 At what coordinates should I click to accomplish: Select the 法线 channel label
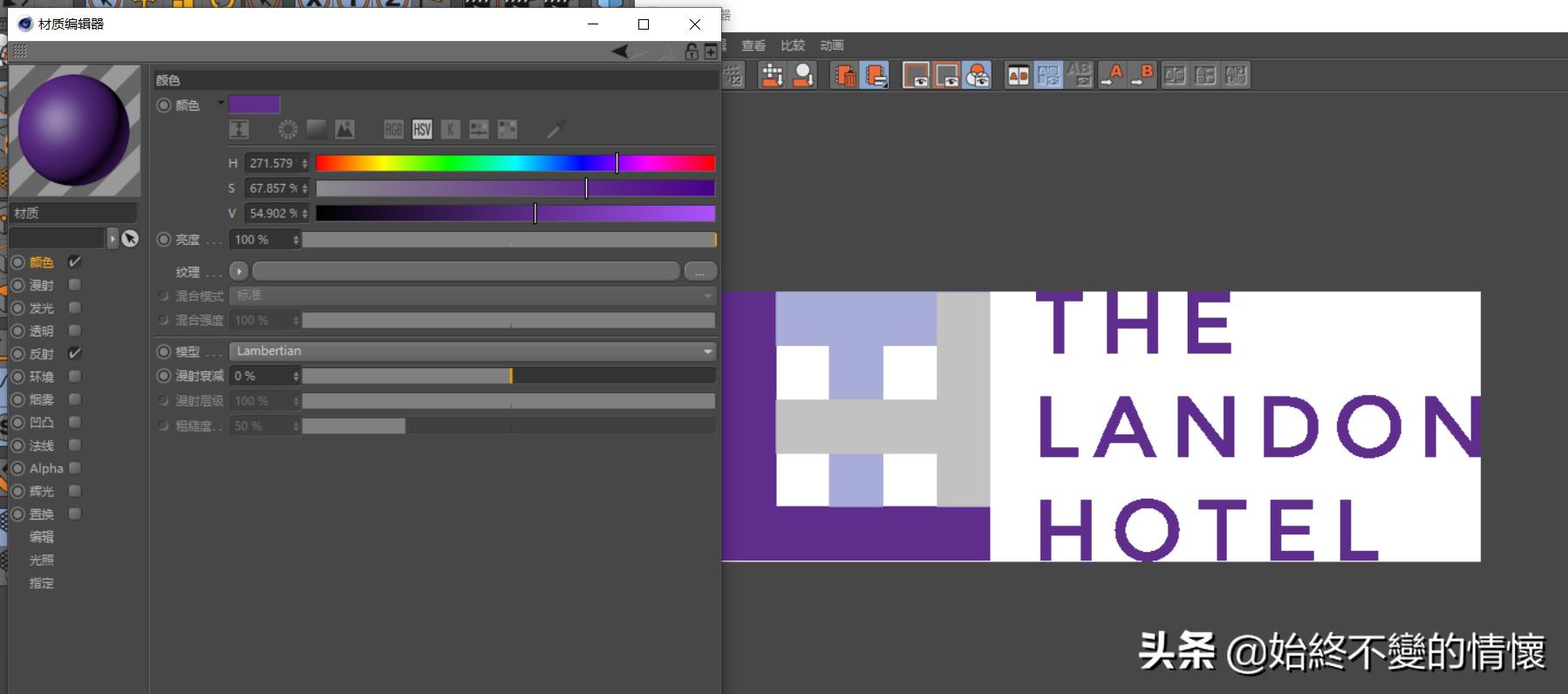coord(42,446)
